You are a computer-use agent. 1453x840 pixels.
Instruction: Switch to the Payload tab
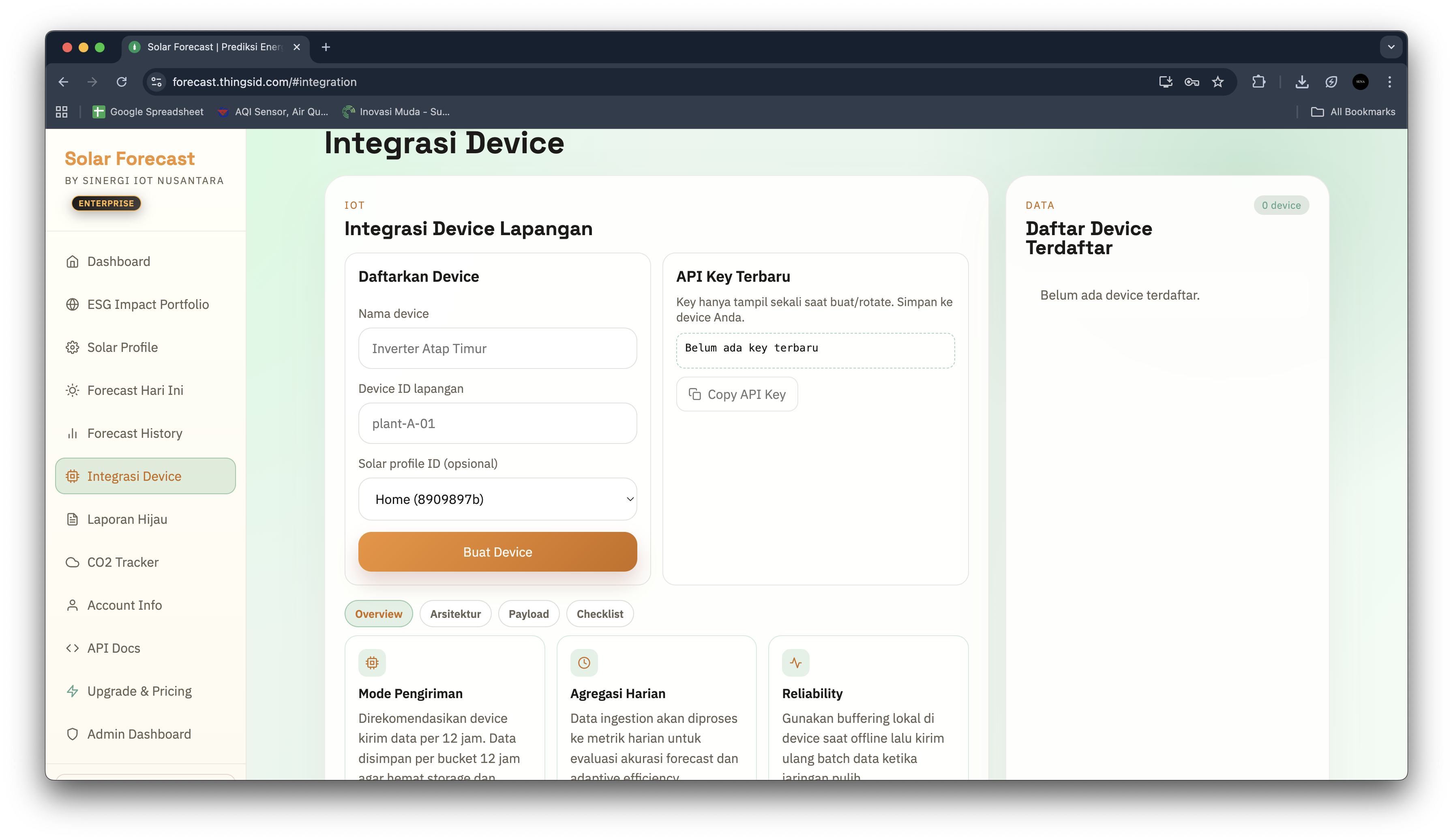[528, 614]
